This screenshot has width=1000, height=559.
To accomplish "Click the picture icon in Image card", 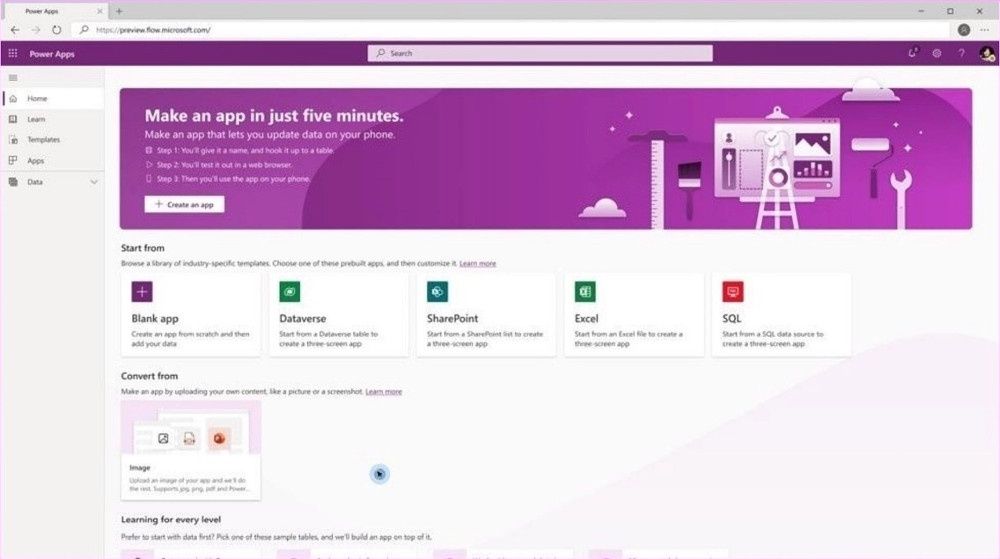I will pyautogui.click(x=163, y=439).
